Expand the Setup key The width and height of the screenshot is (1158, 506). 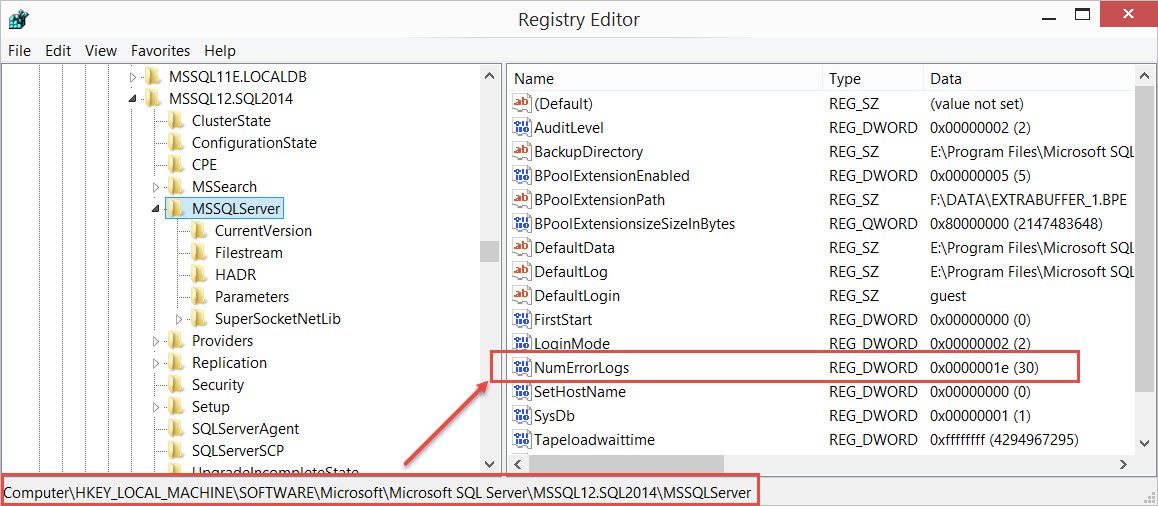(156, 407)
